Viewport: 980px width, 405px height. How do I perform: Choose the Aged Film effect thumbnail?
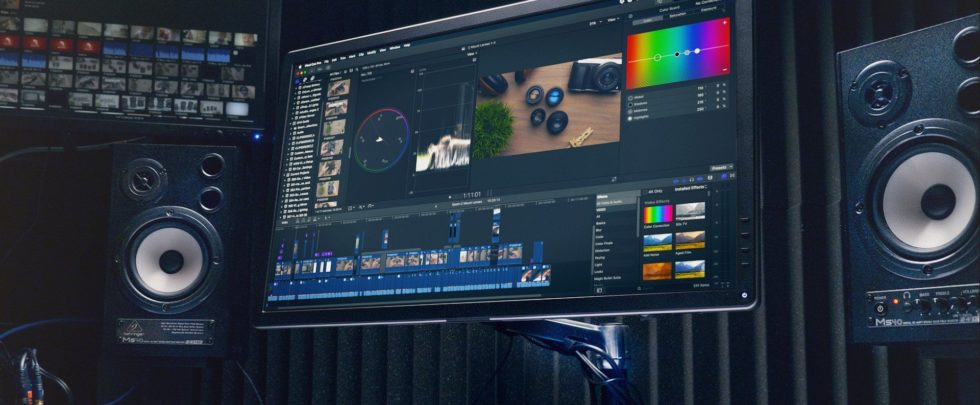pos(690,240)
